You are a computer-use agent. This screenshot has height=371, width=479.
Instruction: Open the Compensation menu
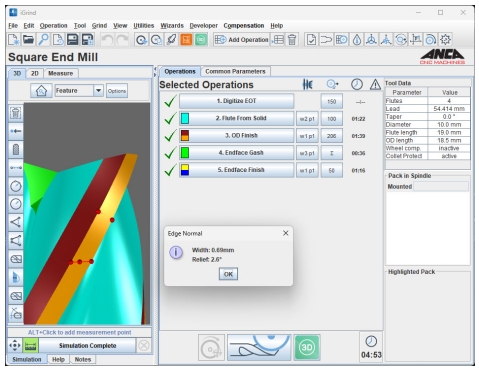point(243,26)
